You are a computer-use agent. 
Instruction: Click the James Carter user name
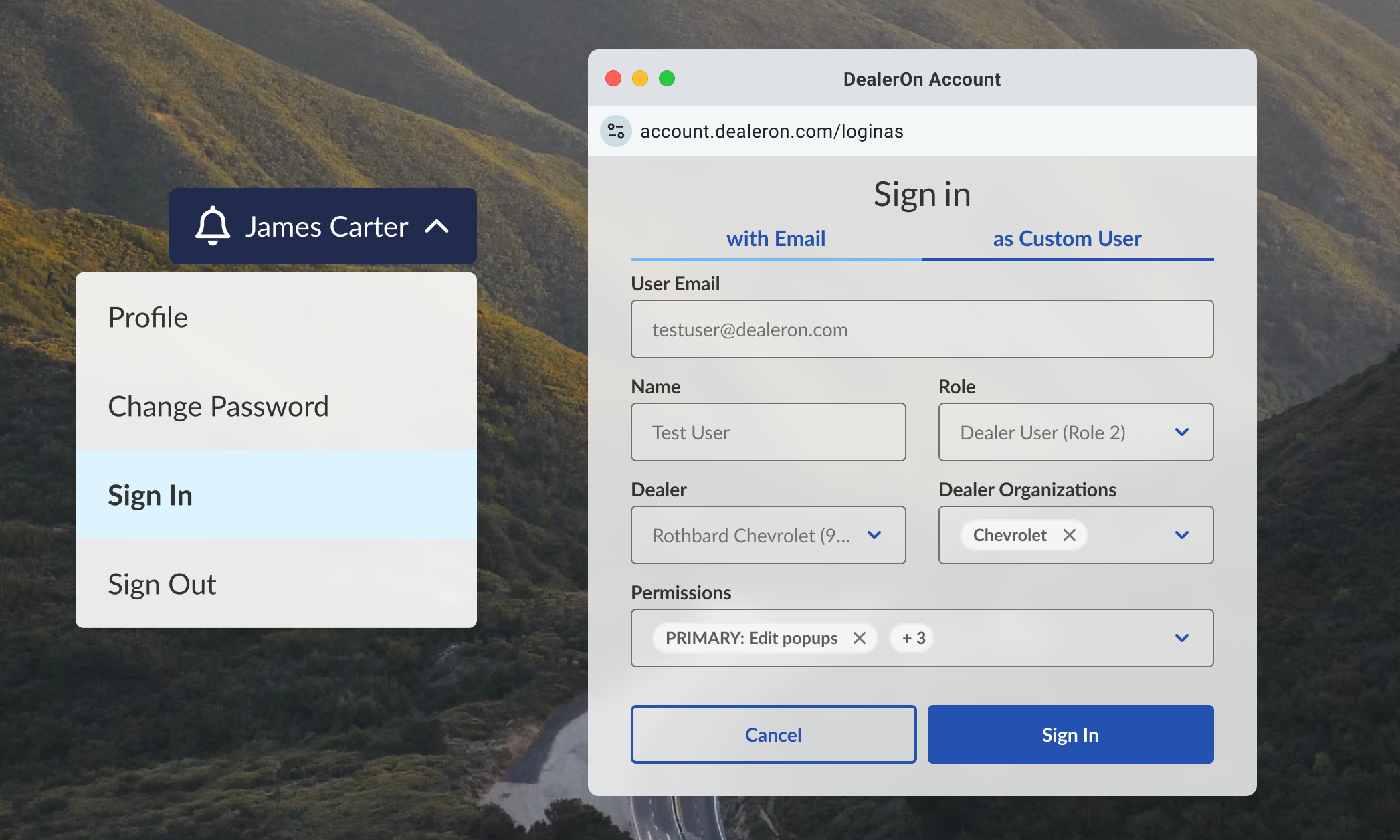[x=326, y=227]
